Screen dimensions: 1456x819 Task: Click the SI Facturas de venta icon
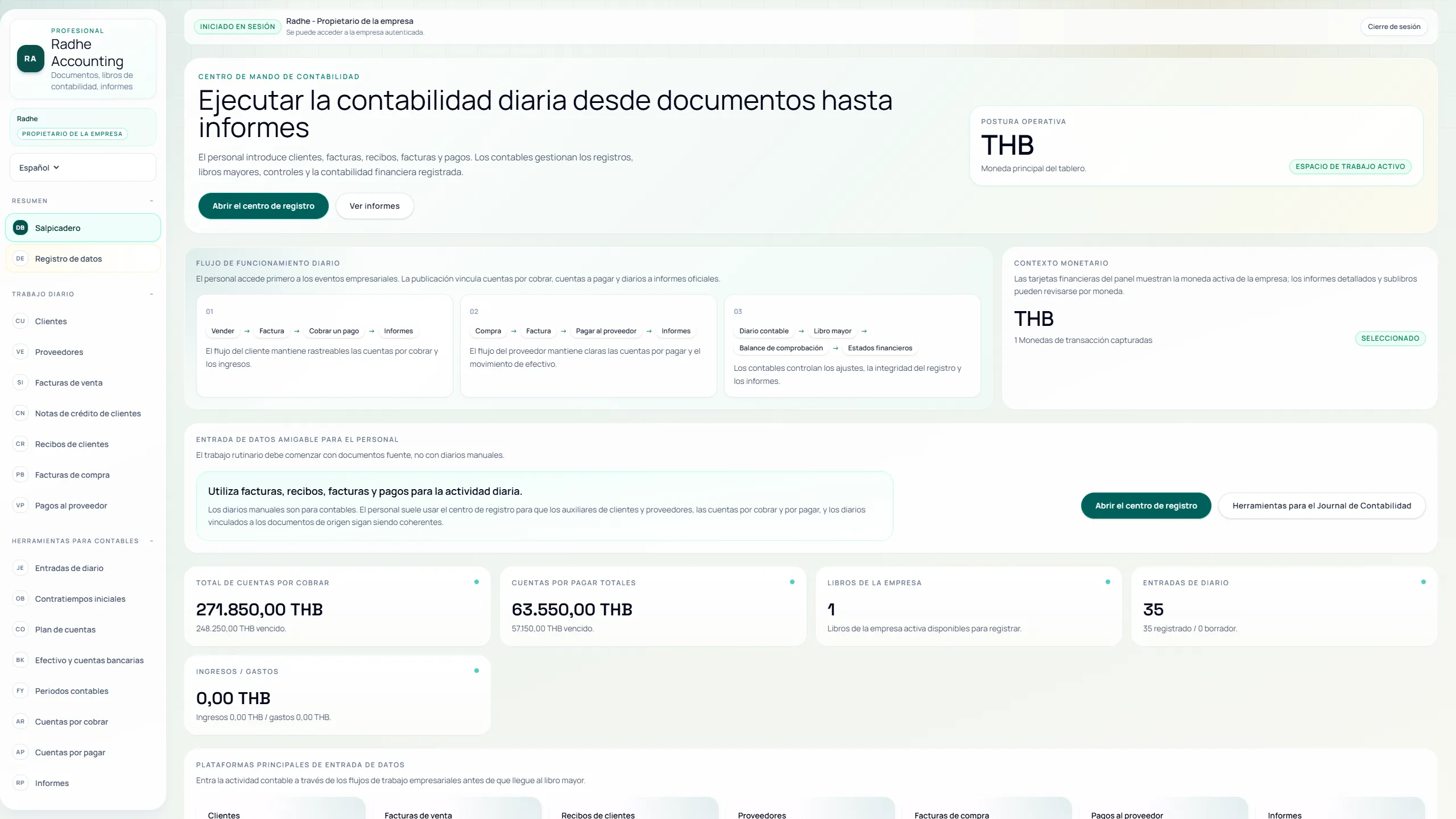point(20,382)
